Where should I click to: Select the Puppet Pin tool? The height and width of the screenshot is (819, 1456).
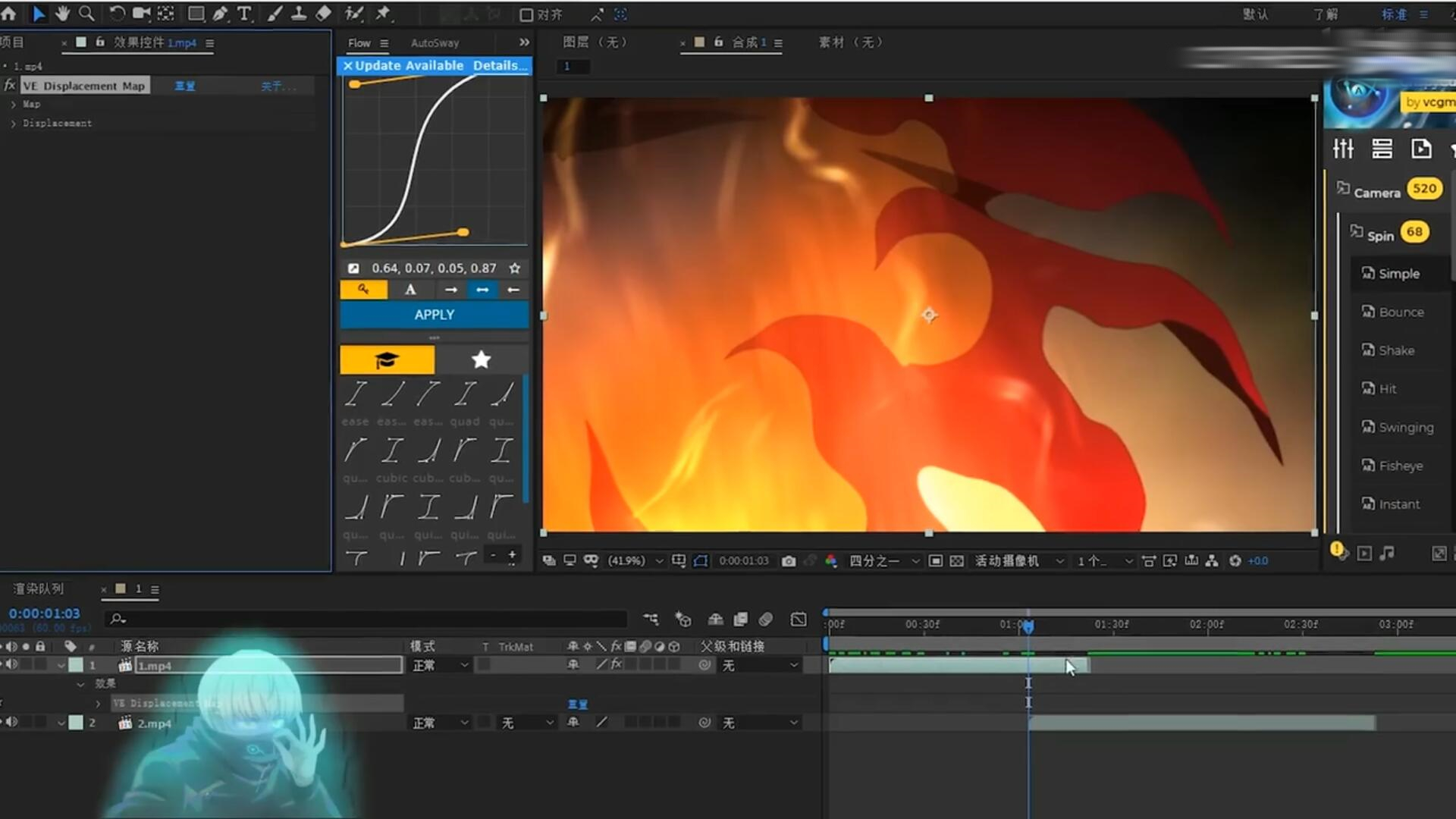(383, 14)
